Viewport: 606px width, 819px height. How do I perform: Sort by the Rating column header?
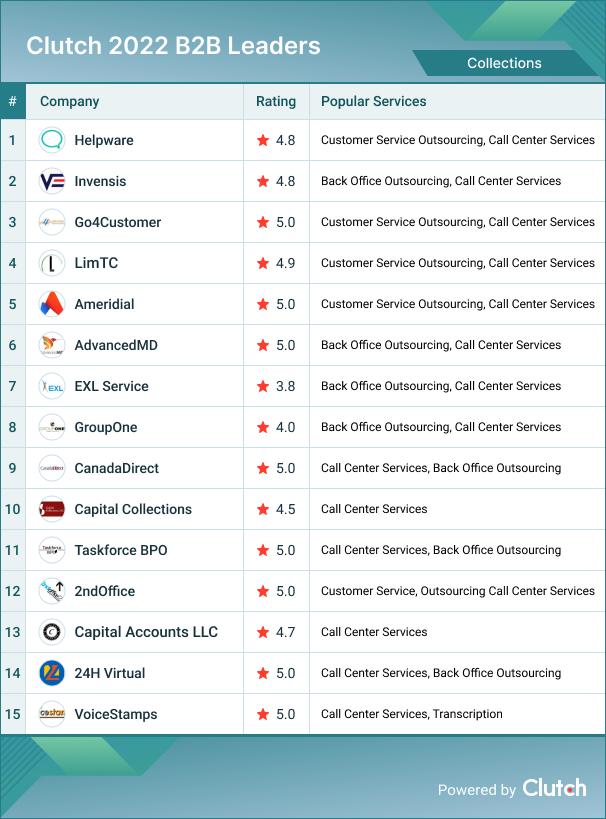coord(276,101)
